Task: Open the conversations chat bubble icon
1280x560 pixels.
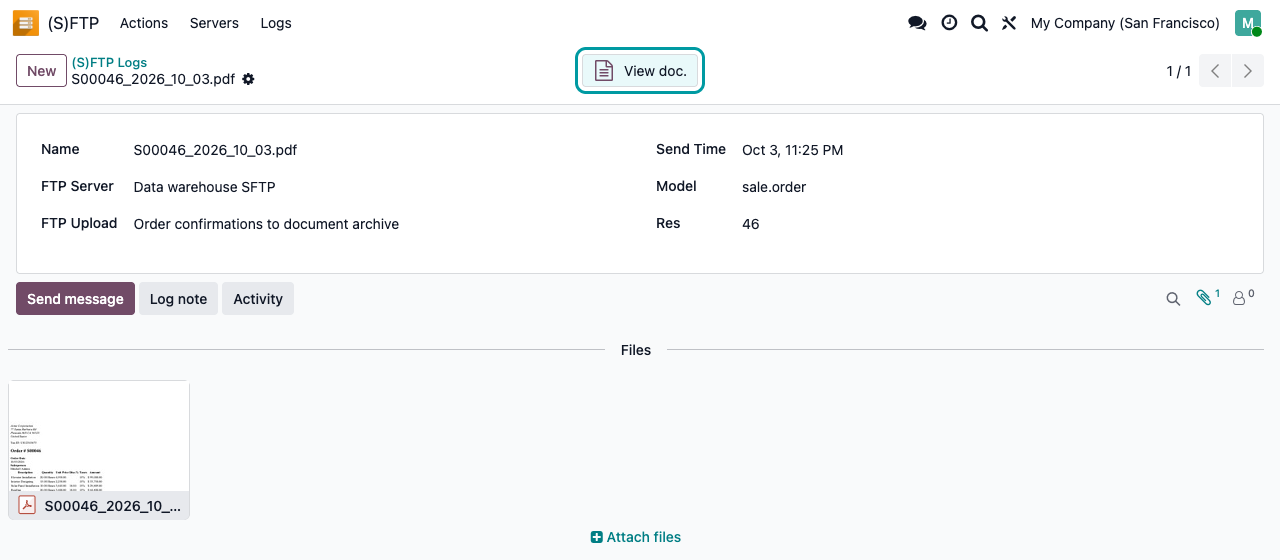Action: click(x=917, y=23)
